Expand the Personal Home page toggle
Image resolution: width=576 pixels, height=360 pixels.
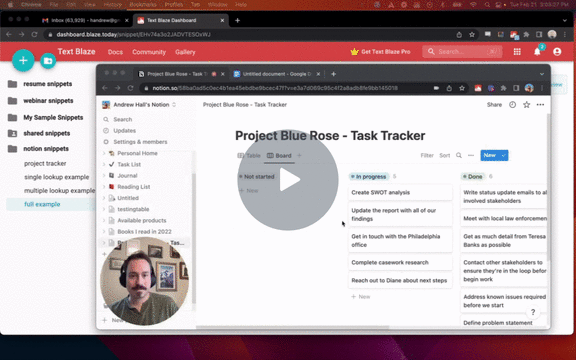pos(104,153)
